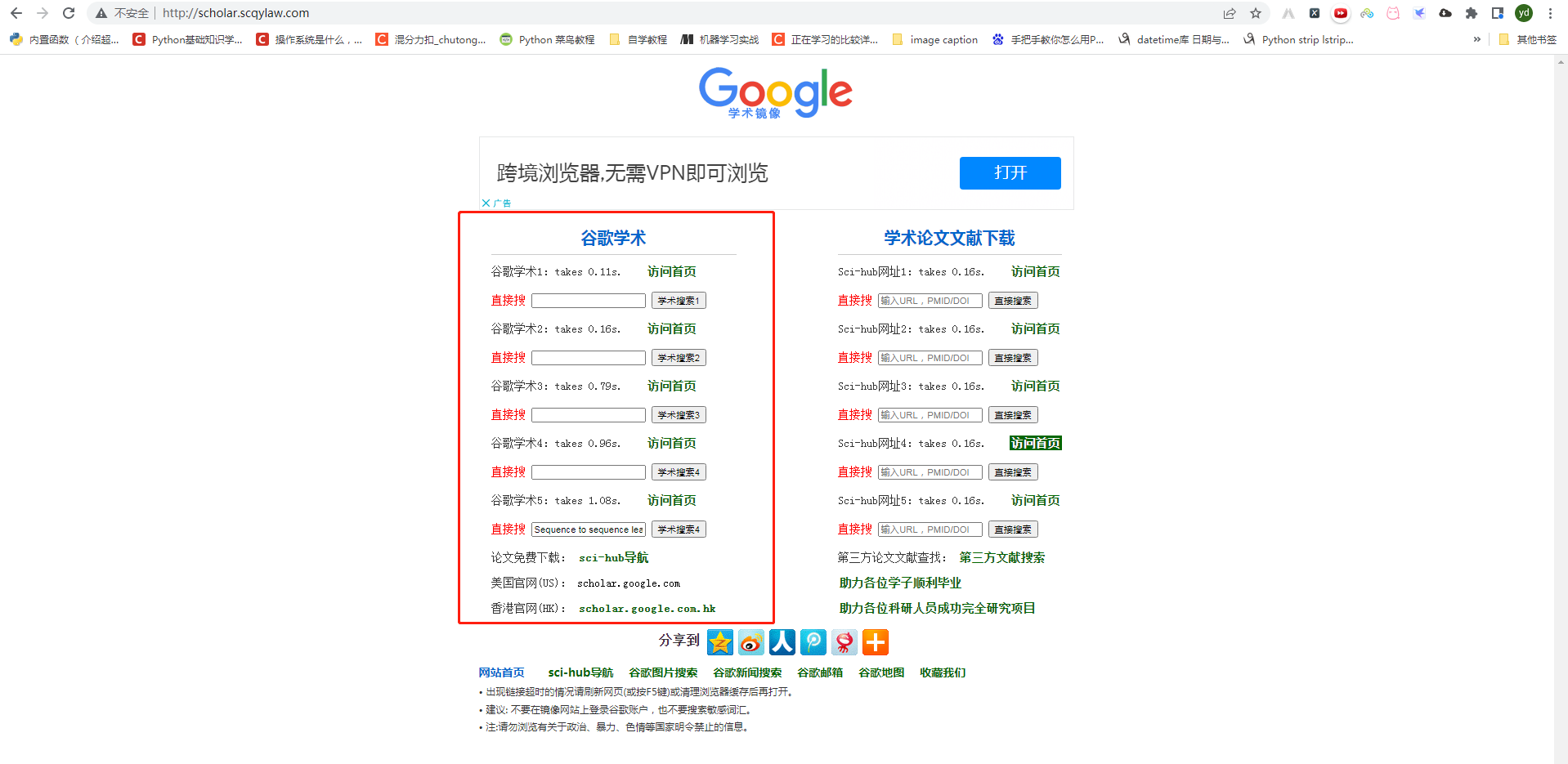Click 学术搜索4 button beside Sequence query
The height and width of the screenshot is (764, 1568).
tap(679, 529)
